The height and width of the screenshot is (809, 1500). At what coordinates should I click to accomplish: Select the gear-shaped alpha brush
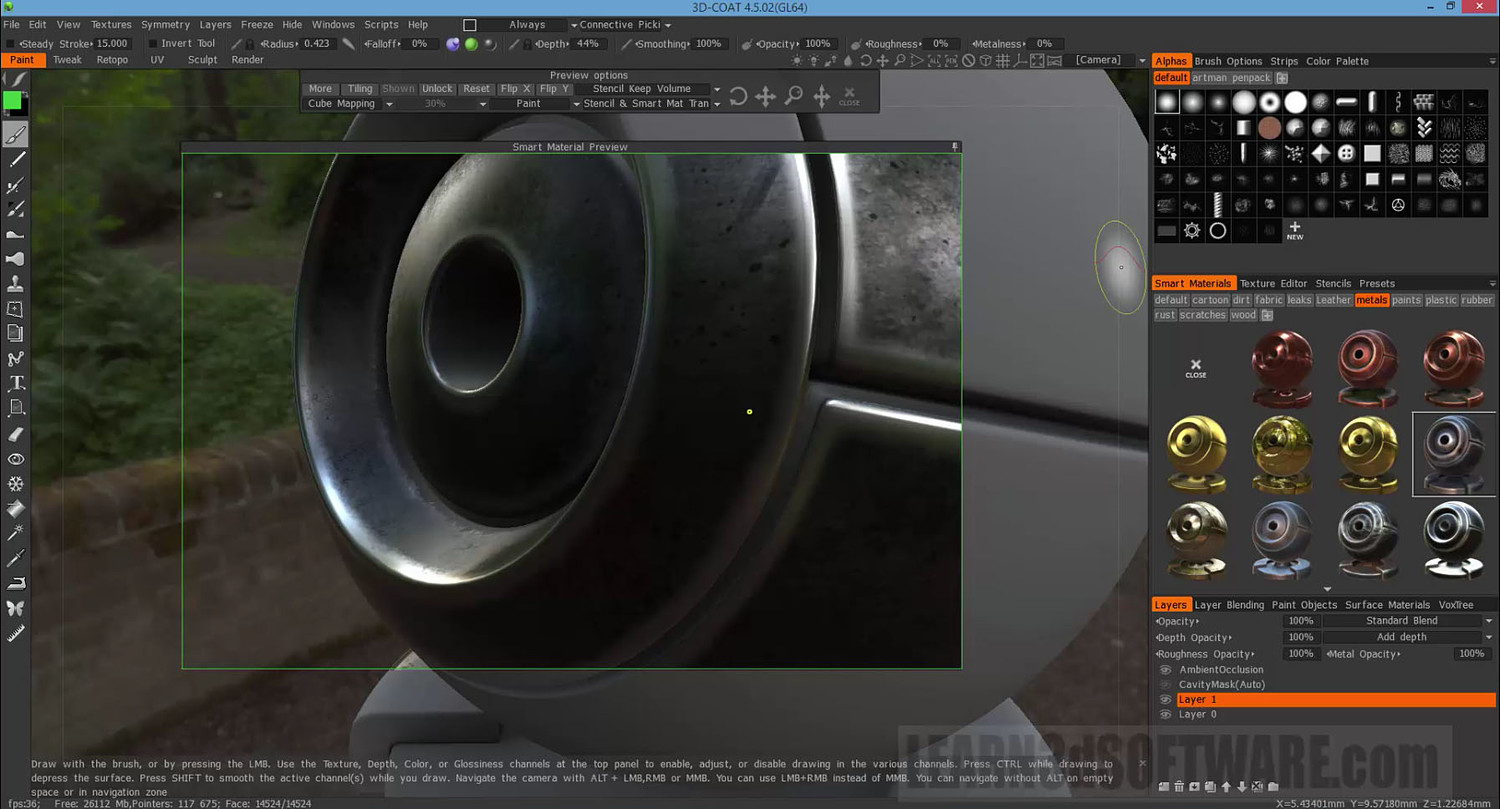(1192, 231)
